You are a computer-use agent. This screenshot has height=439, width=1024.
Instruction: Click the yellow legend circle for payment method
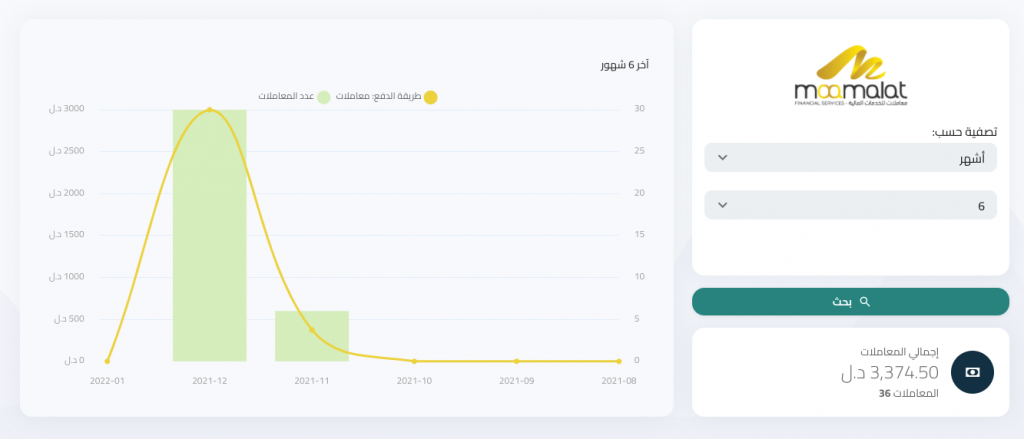431,97
